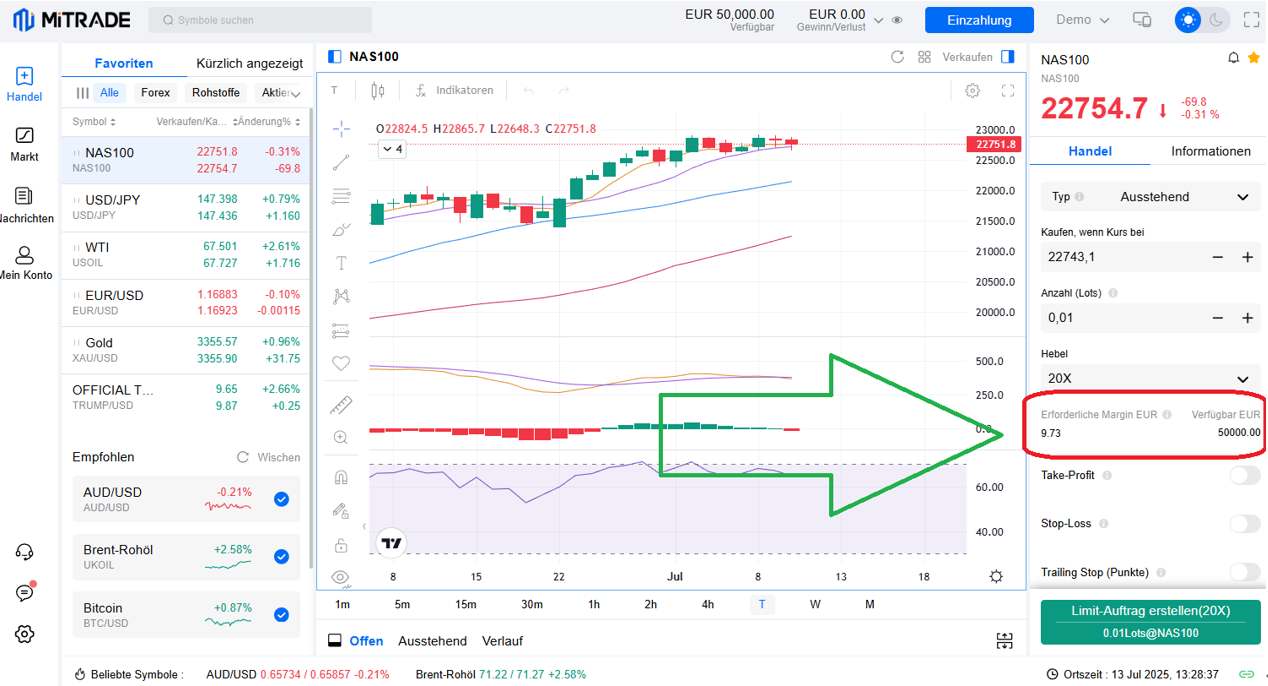The height and width of the screenshot is (686, 1268).
Task: Click the Limit-Auftrag erstellen button
Action: [1150, 622]
